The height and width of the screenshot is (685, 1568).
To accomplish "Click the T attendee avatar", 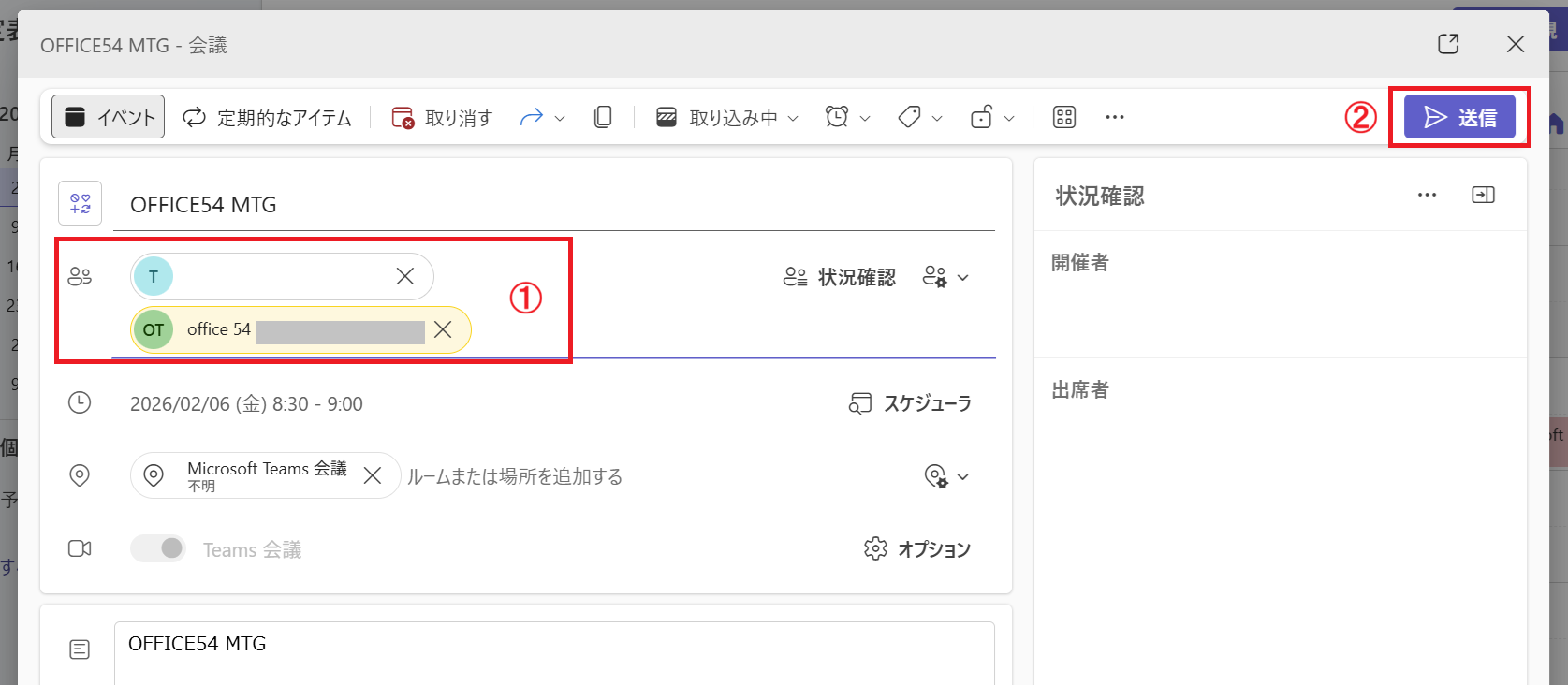I will (x=154, y=276).
